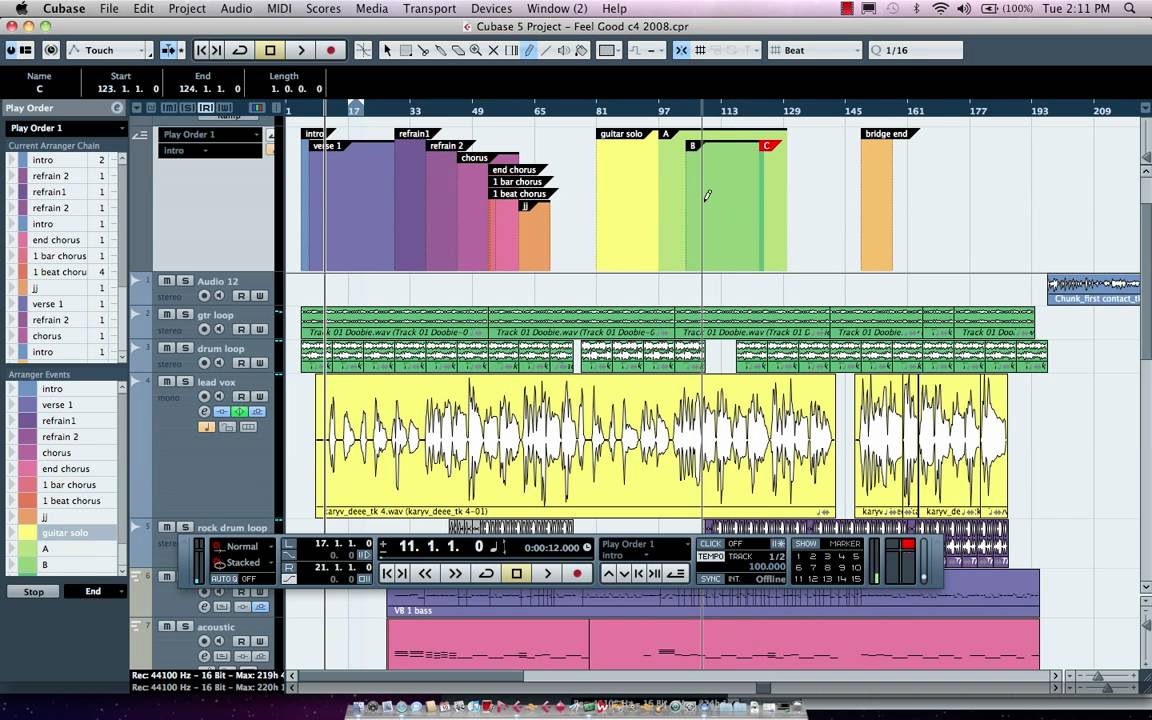This screenshot has width=1152, height=720.
Task: Open the Scores menu
Action: tap(323, 9)
